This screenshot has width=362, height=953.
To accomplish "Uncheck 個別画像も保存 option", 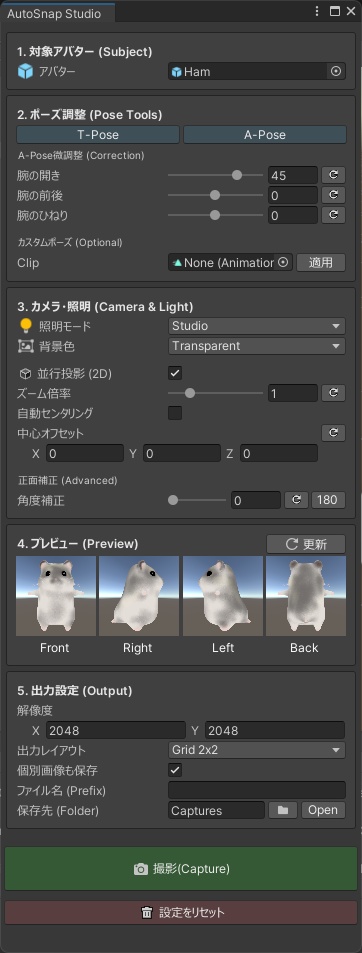I will [175, 770].
